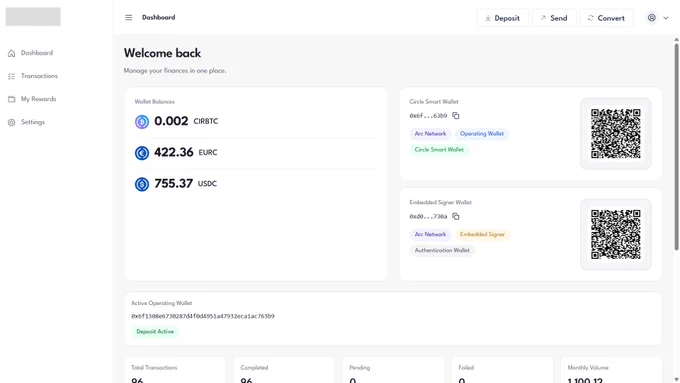The height and width of the screenshot is (383, 680).
Task: Click the Deposit button
Action: click(x=502, y=18)
